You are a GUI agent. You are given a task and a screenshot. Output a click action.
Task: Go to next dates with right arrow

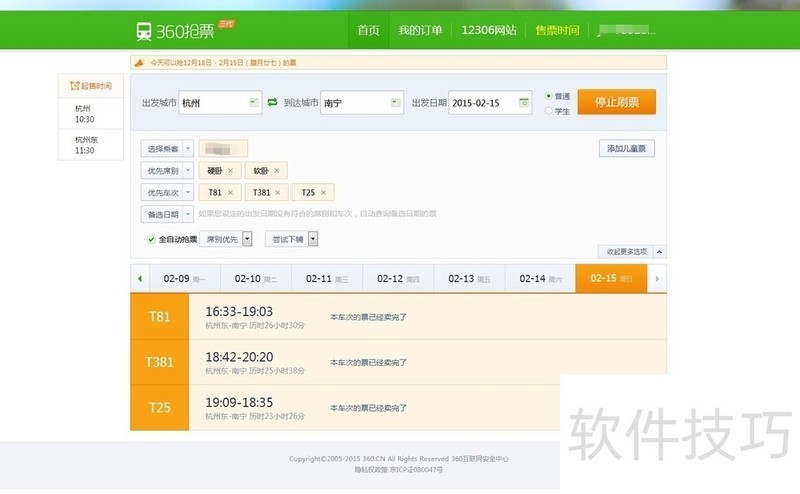pos(657,279)
